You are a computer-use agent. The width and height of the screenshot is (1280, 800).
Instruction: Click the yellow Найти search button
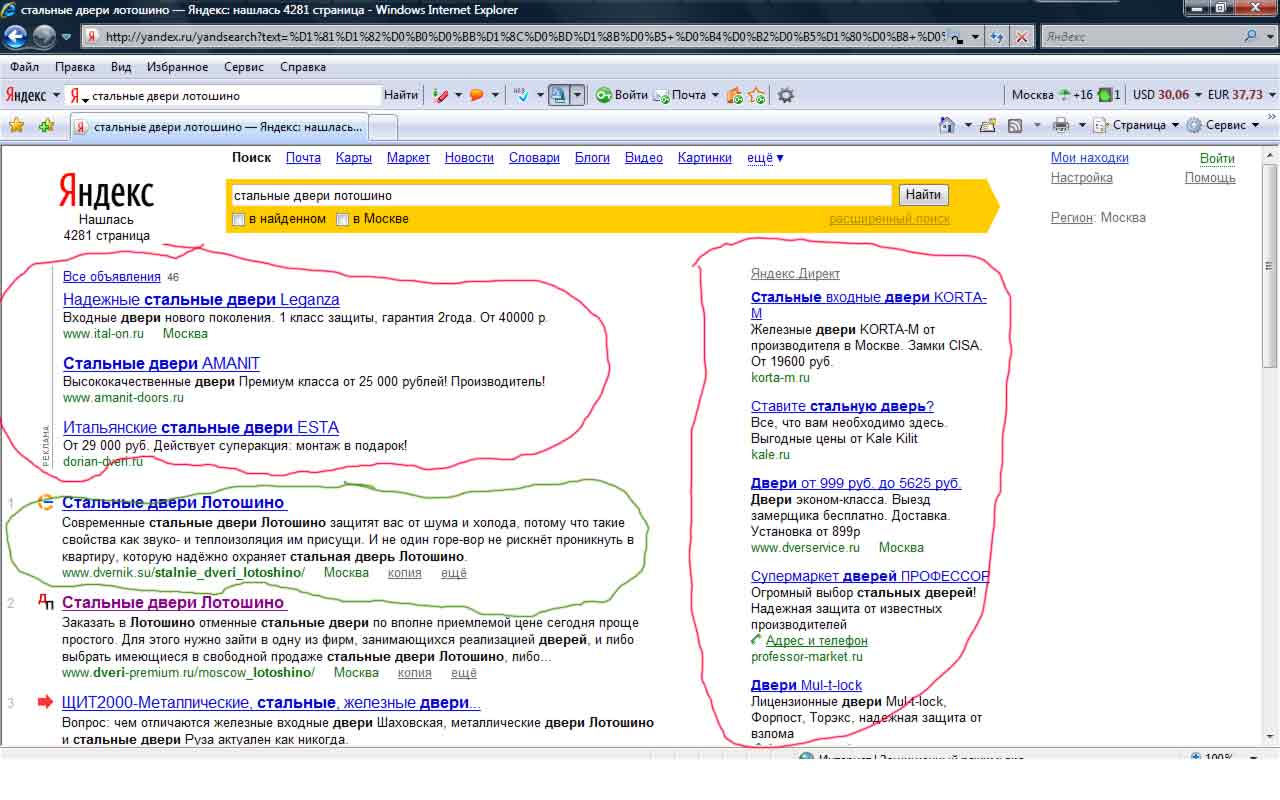coord(923,195)
